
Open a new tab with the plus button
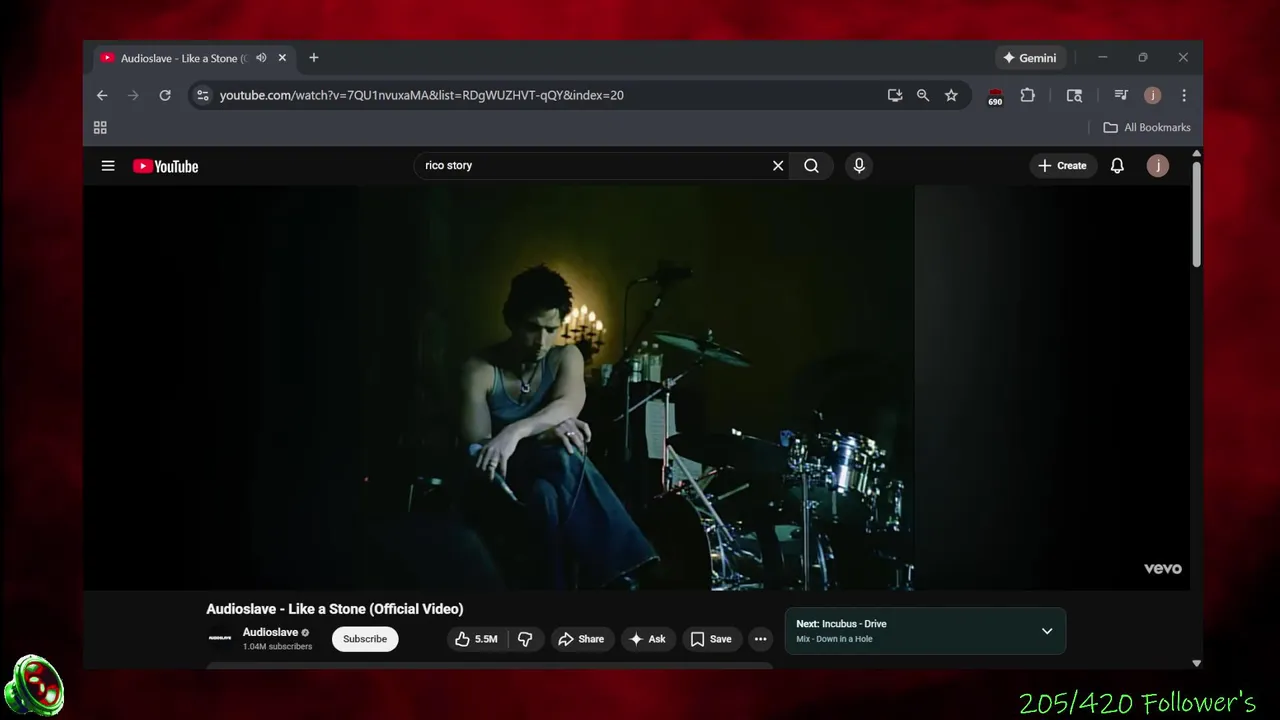313,58
